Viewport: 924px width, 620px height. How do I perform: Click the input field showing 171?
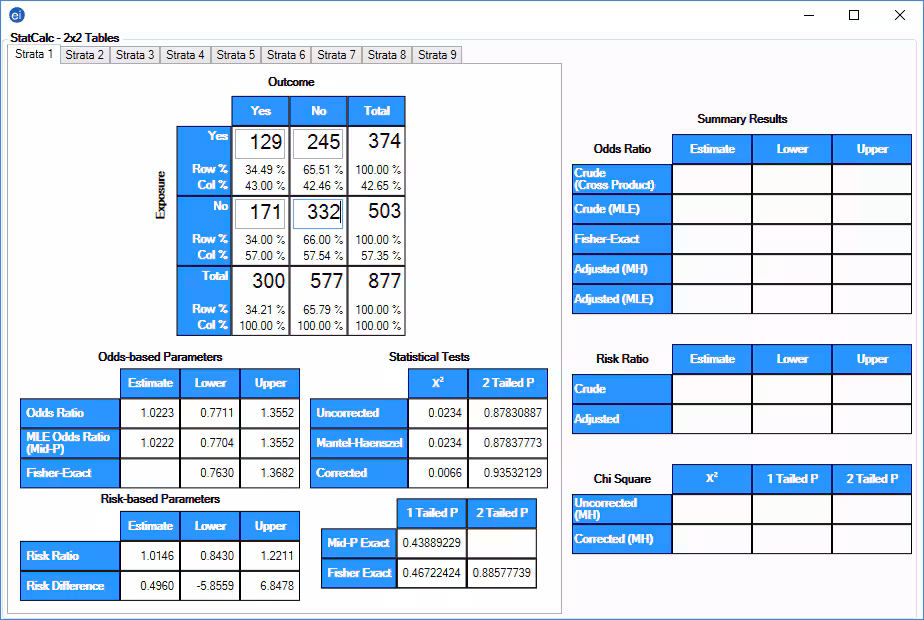pos(260,213)
